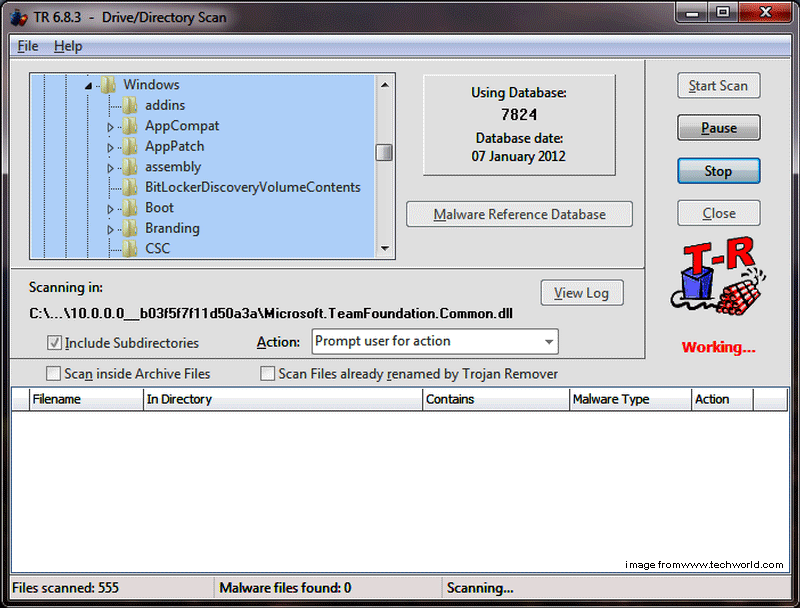800x608 pixels.
Task: Select the Windows folder label
Action: [151, 85]
